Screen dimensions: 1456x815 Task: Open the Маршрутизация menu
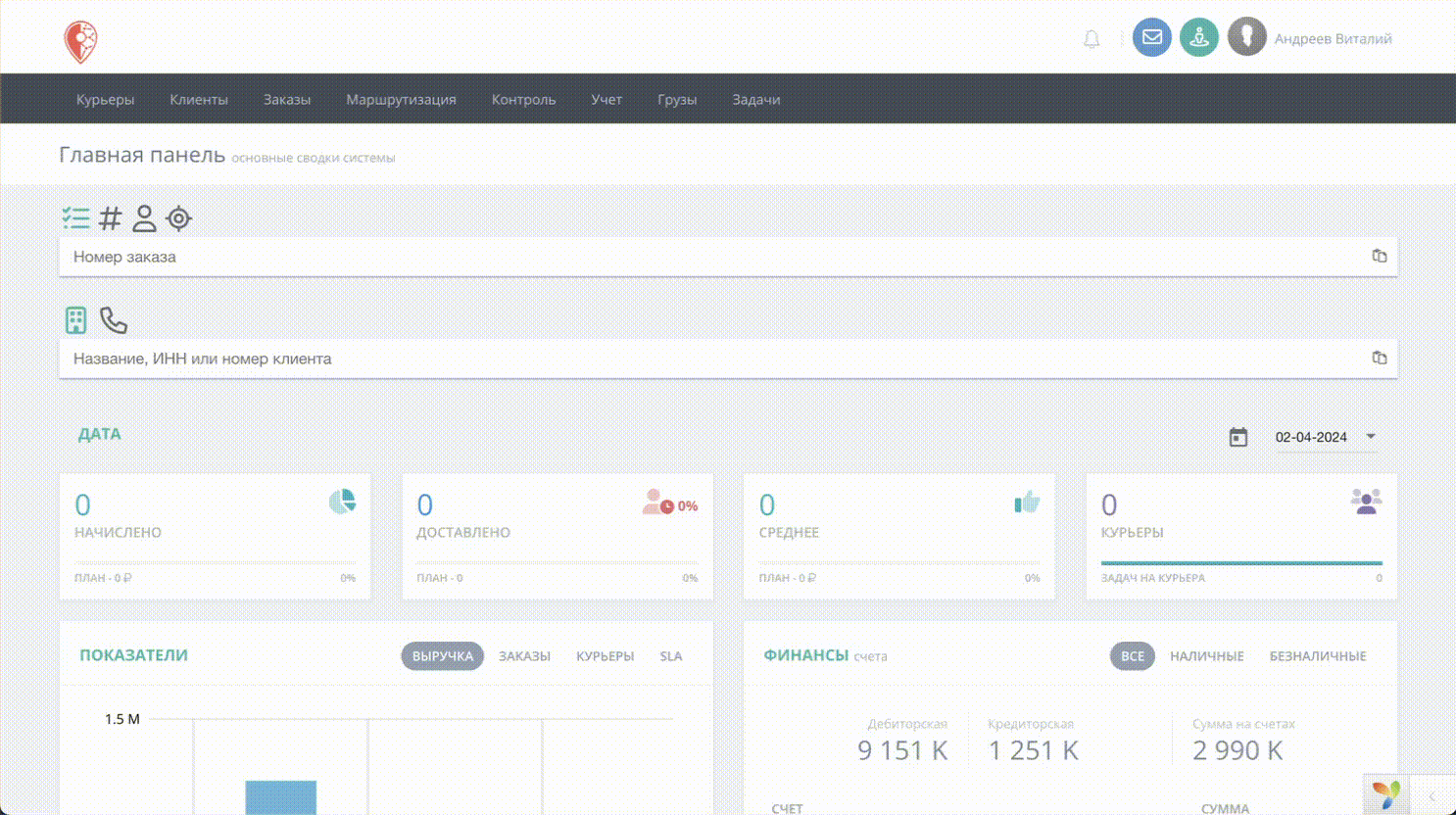pos(401,99)
